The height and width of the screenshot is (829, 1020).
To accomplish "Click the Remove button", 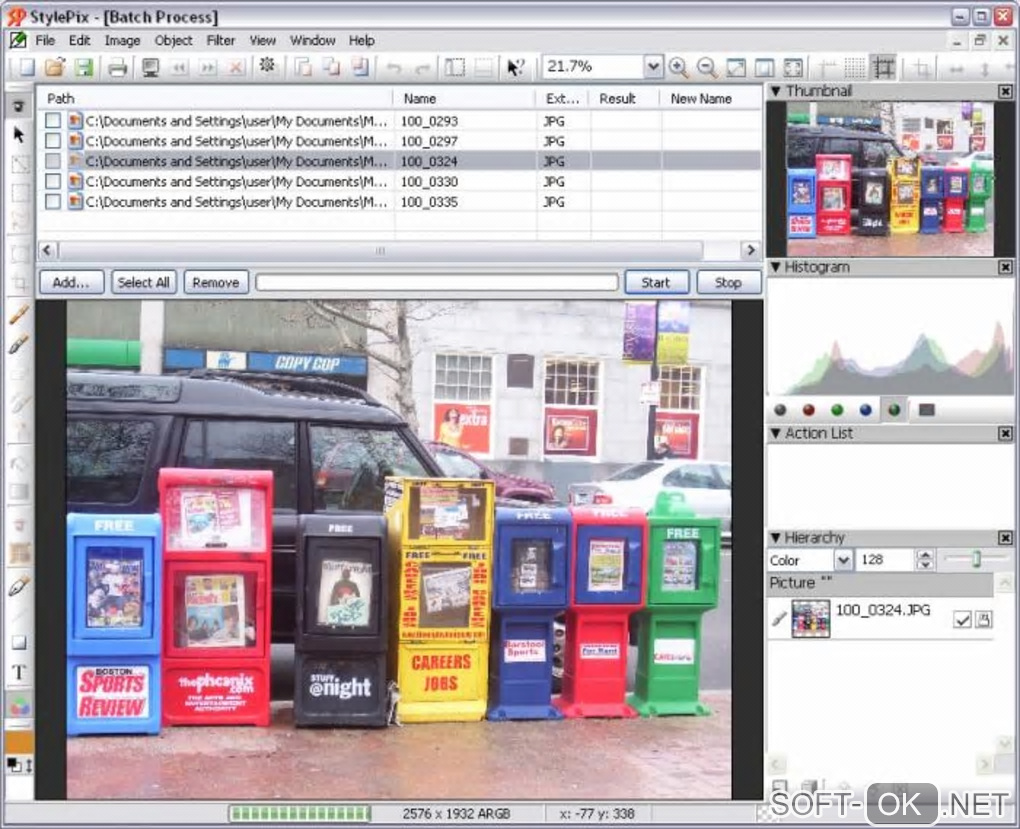I will pos(216,282).
